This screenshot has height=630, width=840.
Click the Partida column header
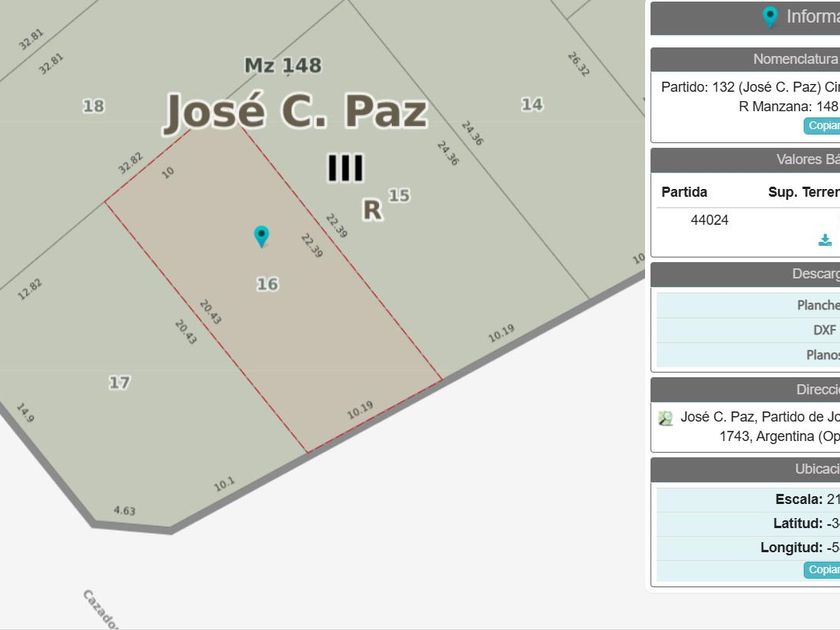[684, 192]
